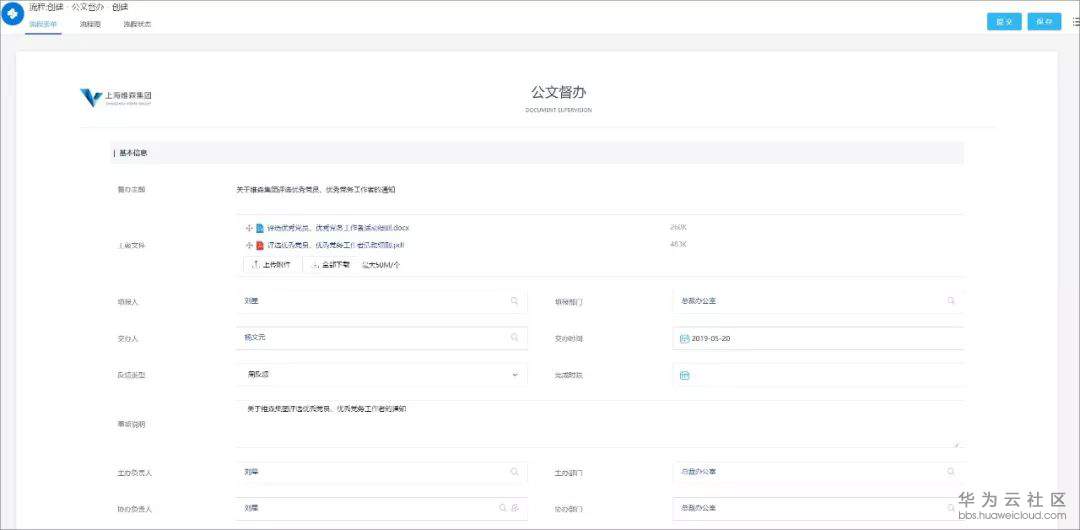Click the 公文督办 page title
The height and width of the screenshot is (530, 1080).
click(x=558, y=92)
